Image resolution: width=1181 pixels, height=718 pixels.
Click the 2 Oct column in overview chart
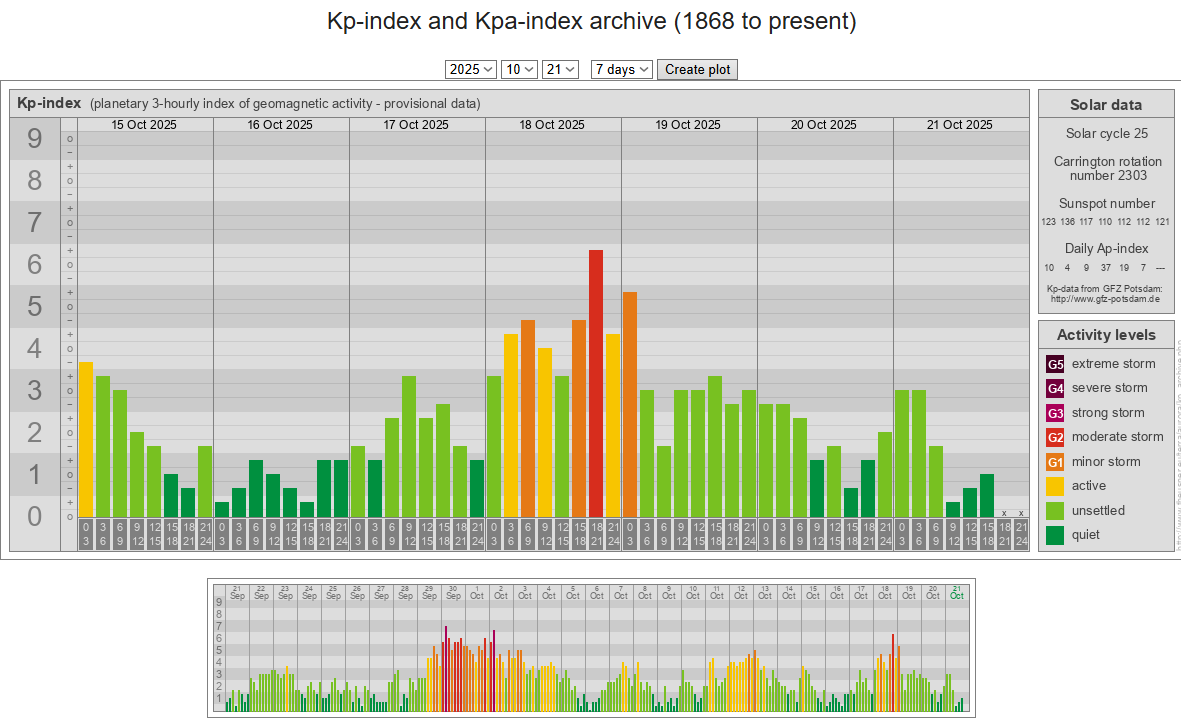pyautogui.click(x=501, y=649)
